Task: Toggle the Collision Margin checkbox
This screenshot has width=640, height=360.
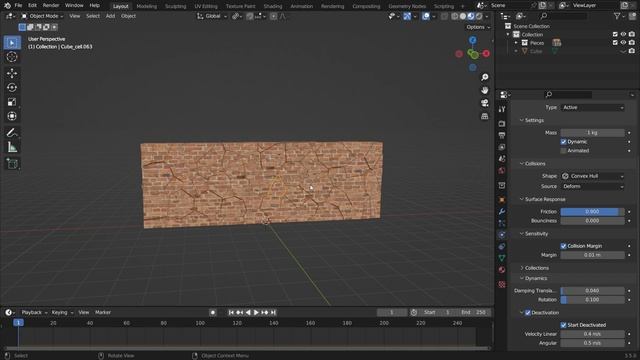Action: [564, 246]
